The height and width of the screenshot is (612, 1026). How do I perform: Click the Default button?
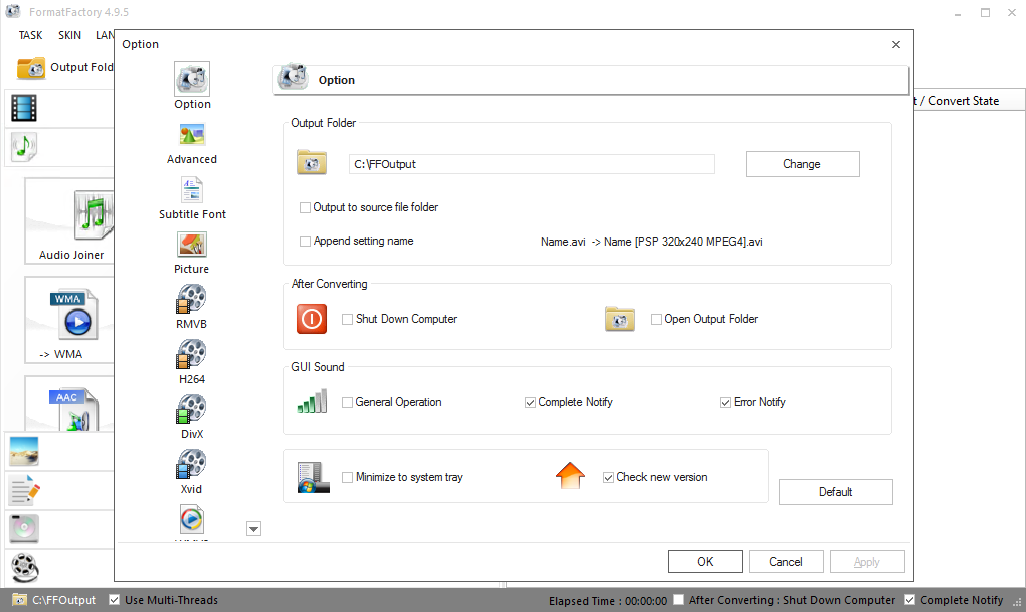pyautogui.click(x=836, y=492)
